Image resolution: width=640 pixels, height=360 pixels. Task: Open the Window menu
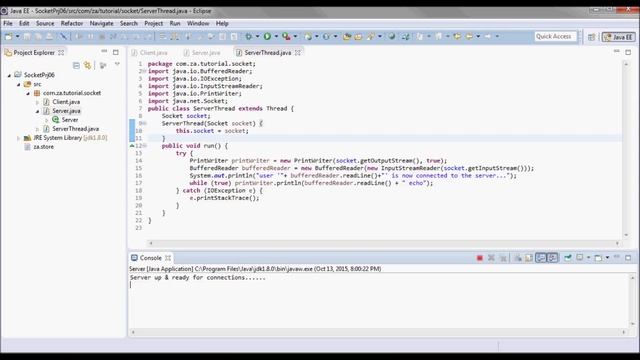[198, 23]
